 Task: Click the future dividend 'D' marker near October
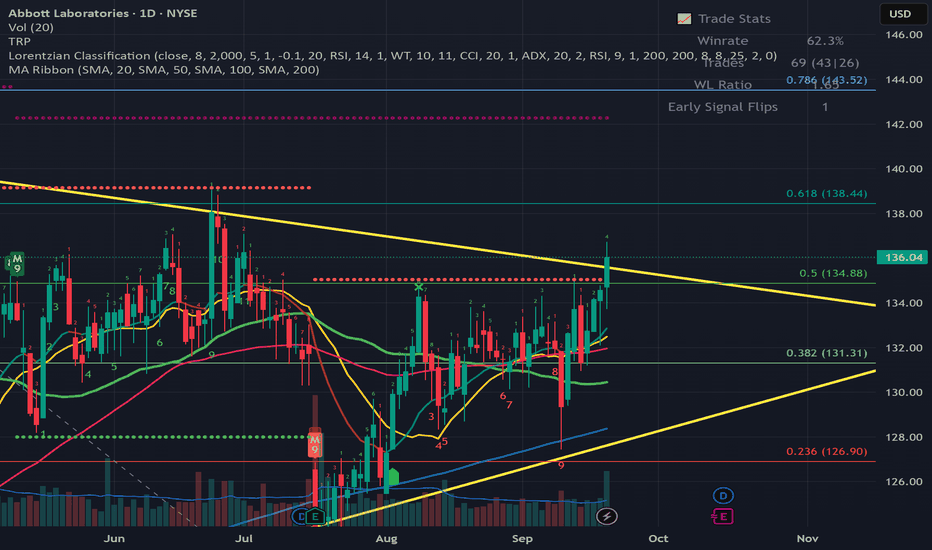723,495
